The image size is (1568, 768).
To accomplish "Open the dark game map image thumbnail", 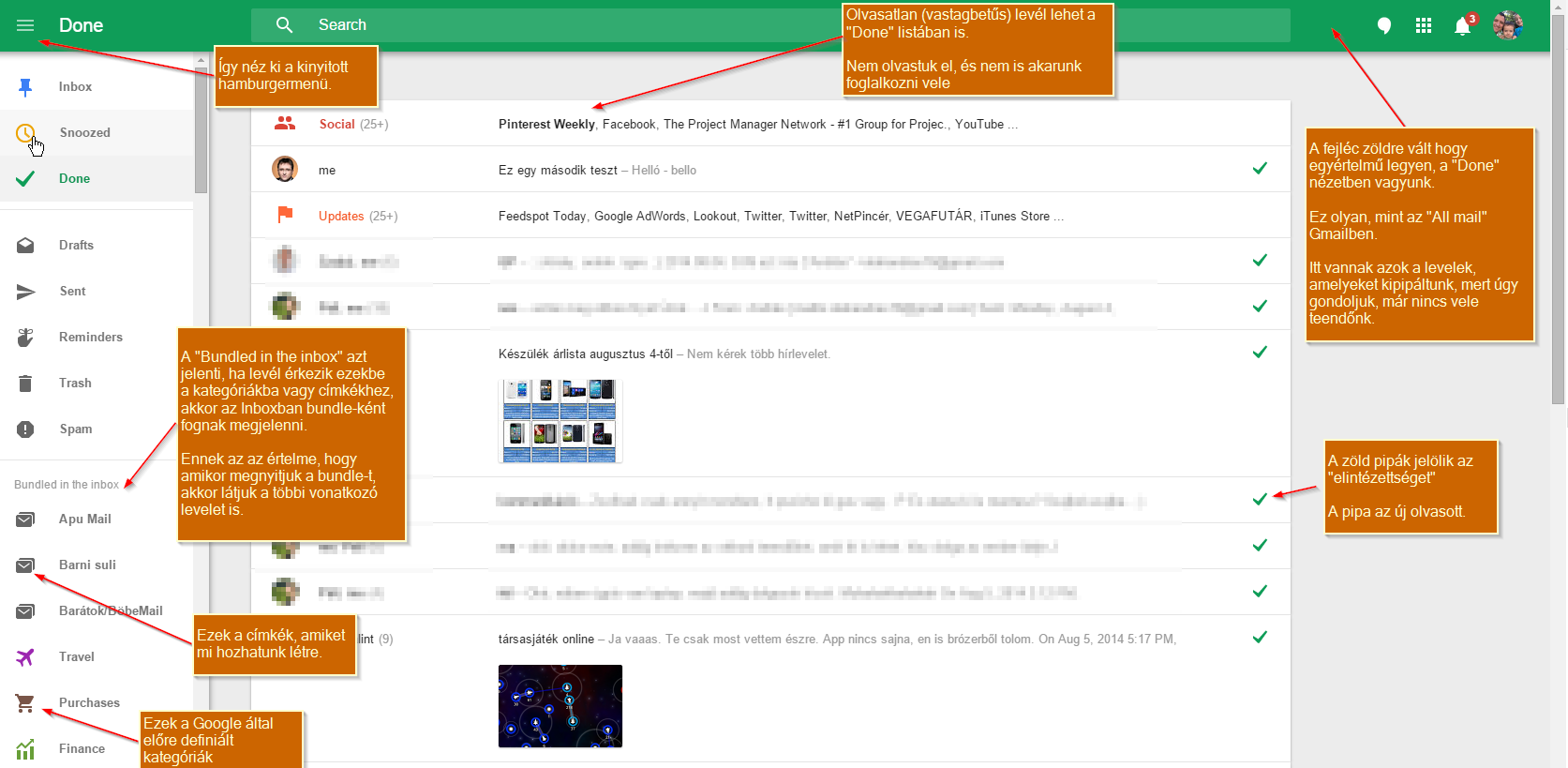I will [x=560, y=706].
